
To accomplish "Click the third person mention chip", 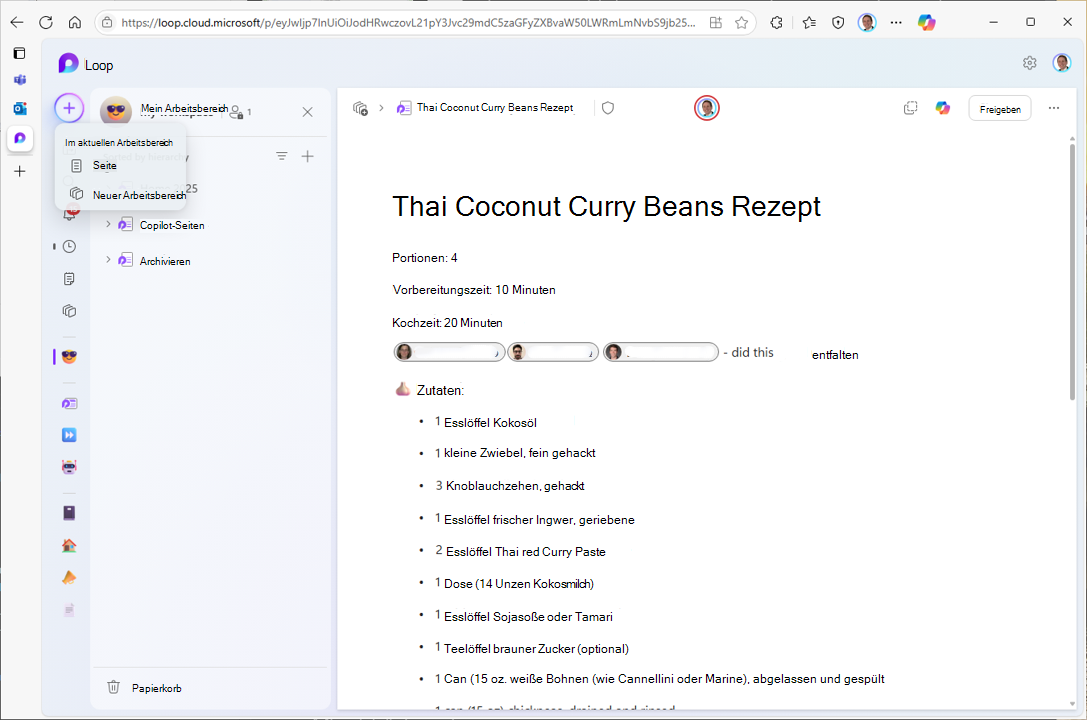I will pyautogui.click(x=661, y=352).
